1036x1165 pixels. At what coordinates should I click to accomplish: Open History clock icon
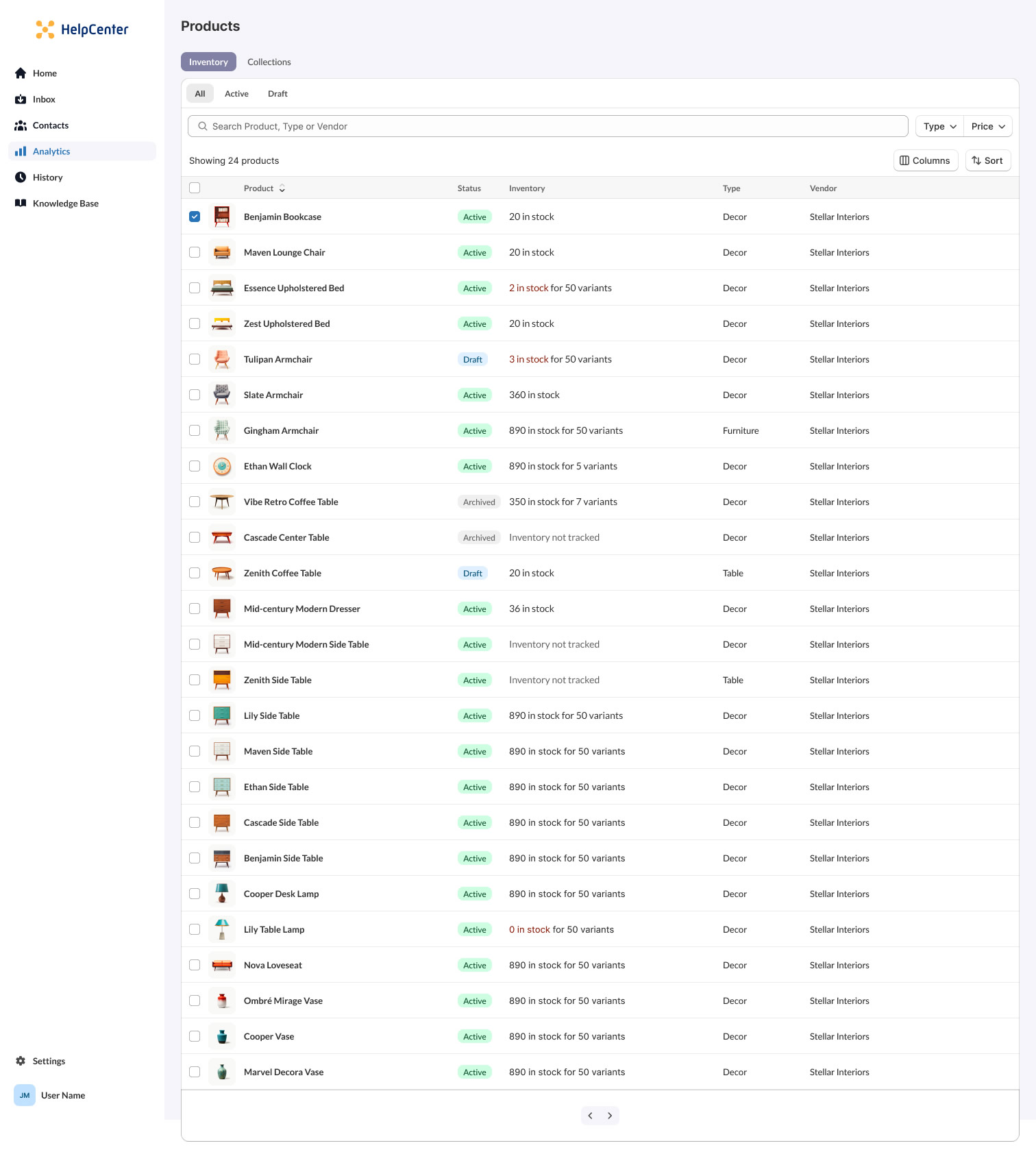21,177
